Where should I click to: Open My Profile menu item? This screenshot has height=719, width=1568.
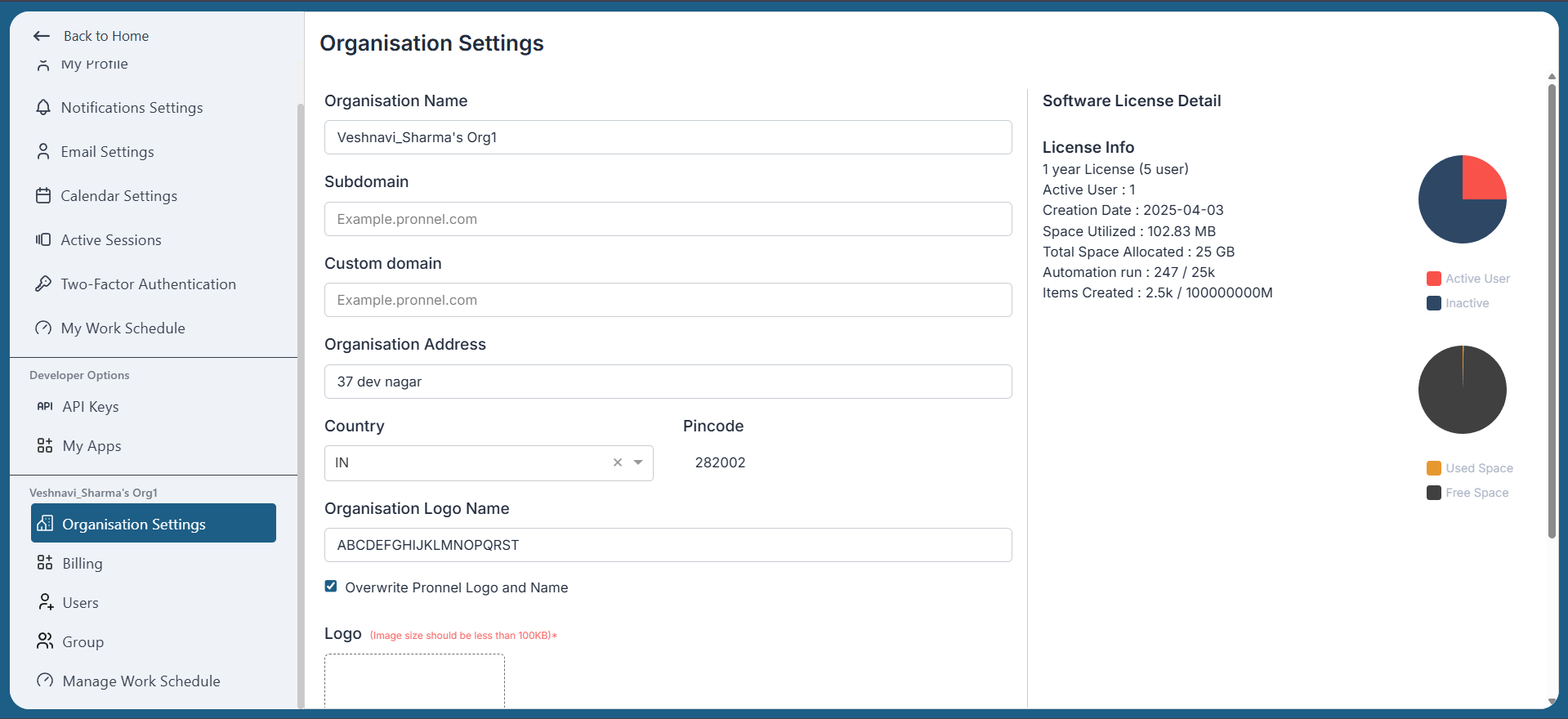pos(94,64)
